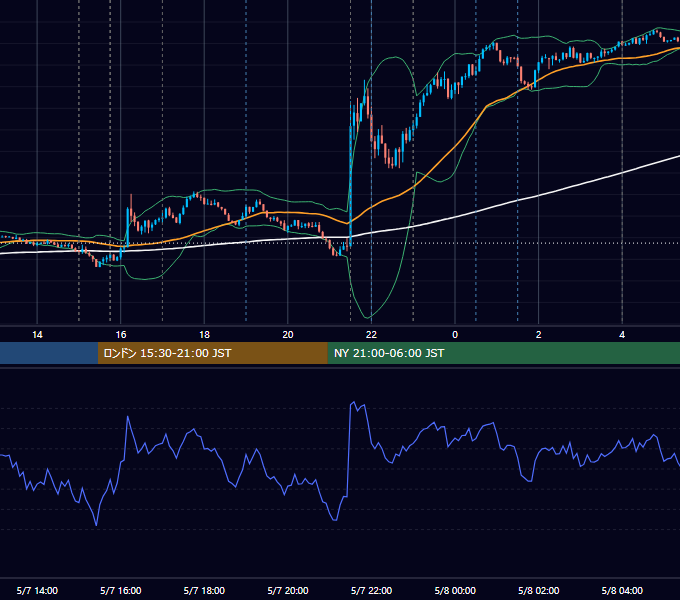This screenshot has height=600, width=680.
Task: Click the 5/7 20:00 date label
Action: [288, 590]
